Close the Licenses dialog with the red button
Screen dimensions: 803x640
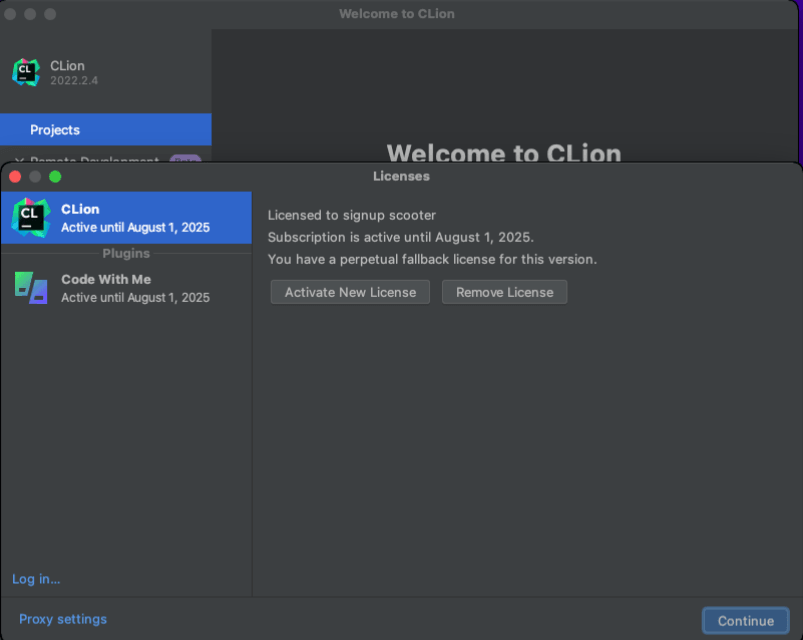(15, 177)
